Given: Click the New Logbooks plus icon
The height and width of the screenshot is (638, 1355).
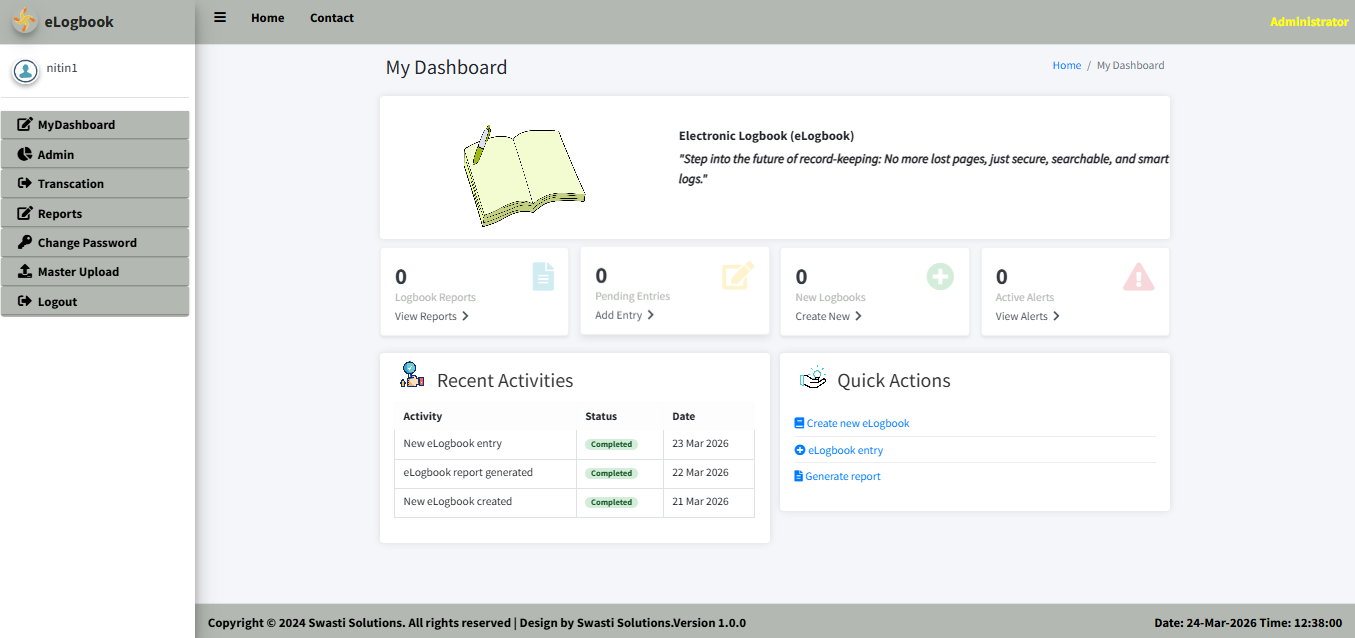Looking at the screenshot, I should (x=940, y=276).
